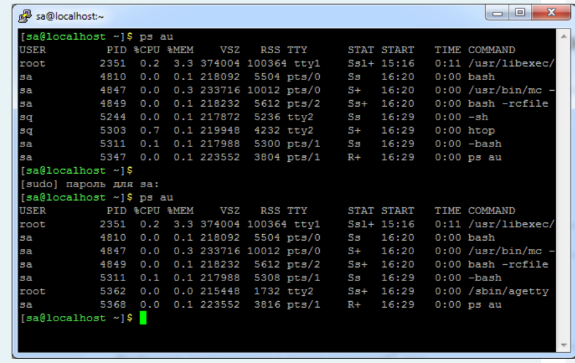Click tty2 in the /sbin/agetty row
The image size is (575, 363).
click(300, 292)
